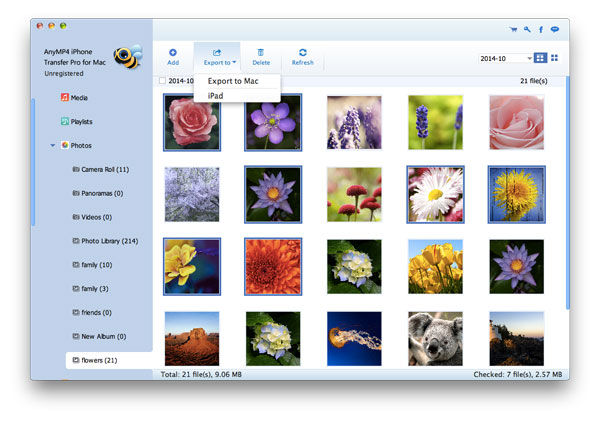Toggle the 2014-10 group checkbox
The width and height of the screenshot is (600, 422).
(163, 81)
